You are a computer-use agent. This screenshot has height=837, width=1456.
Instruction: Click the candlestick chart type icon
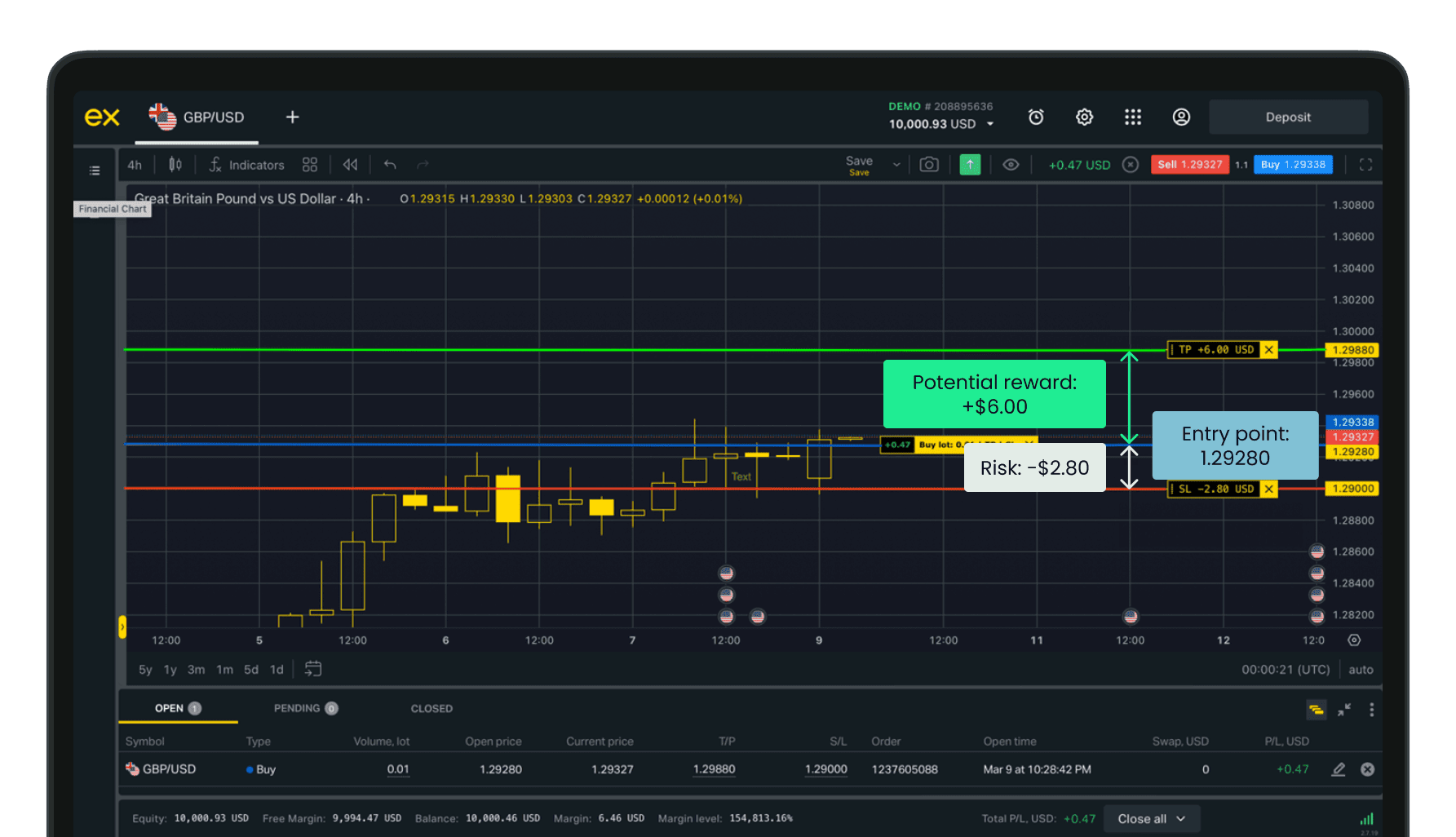(175, 165)
